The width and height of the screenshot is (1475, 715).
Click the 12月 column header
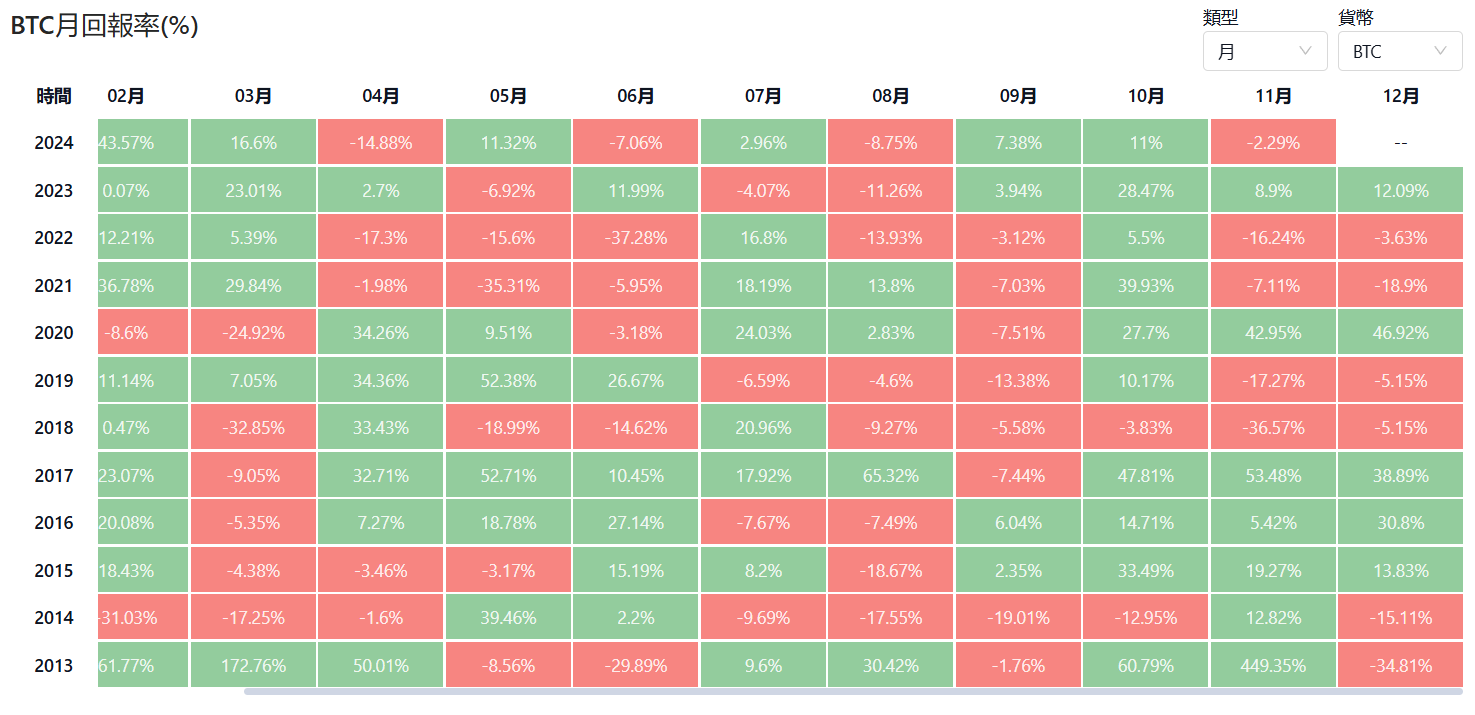coord(1400,96)
